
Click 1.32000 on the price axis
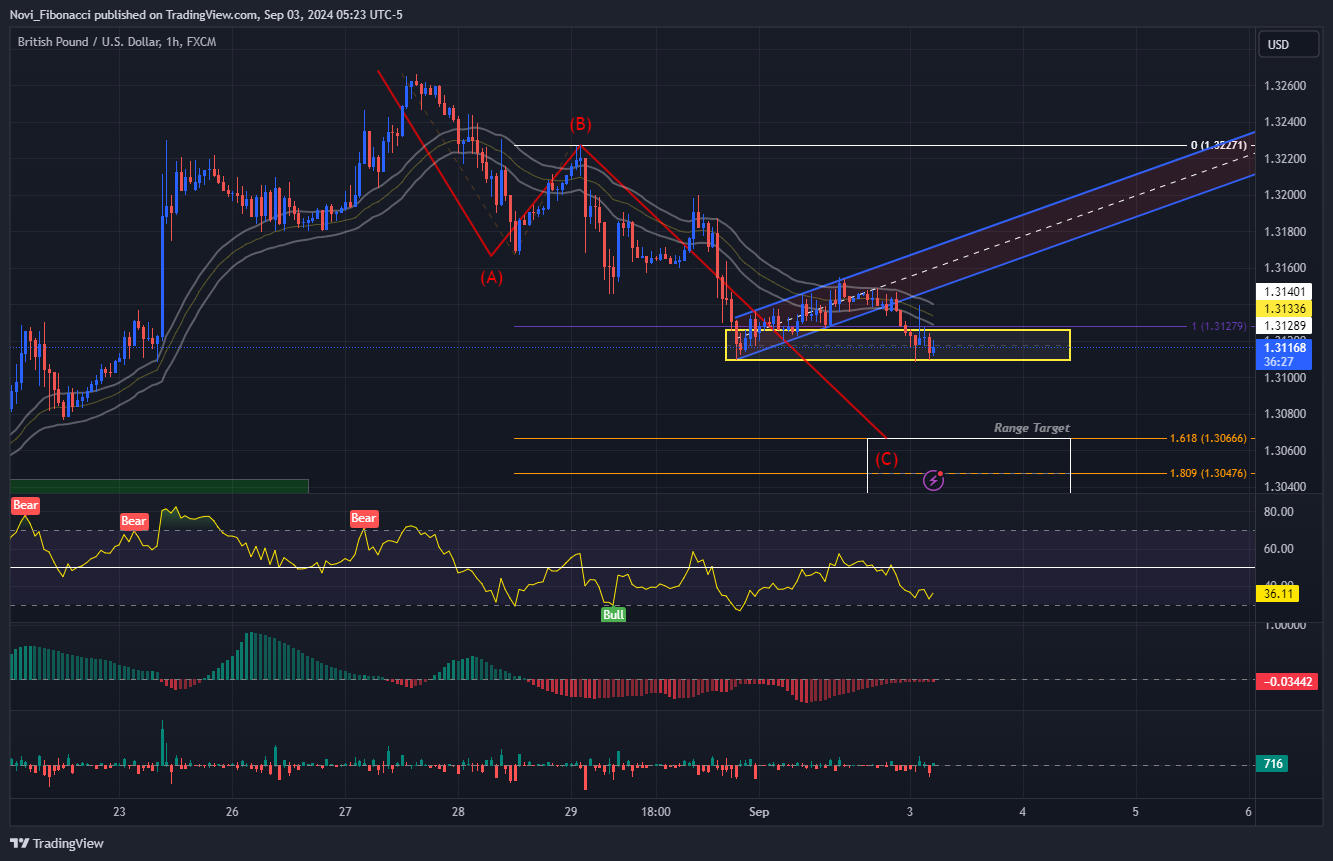click(1286, 195)
